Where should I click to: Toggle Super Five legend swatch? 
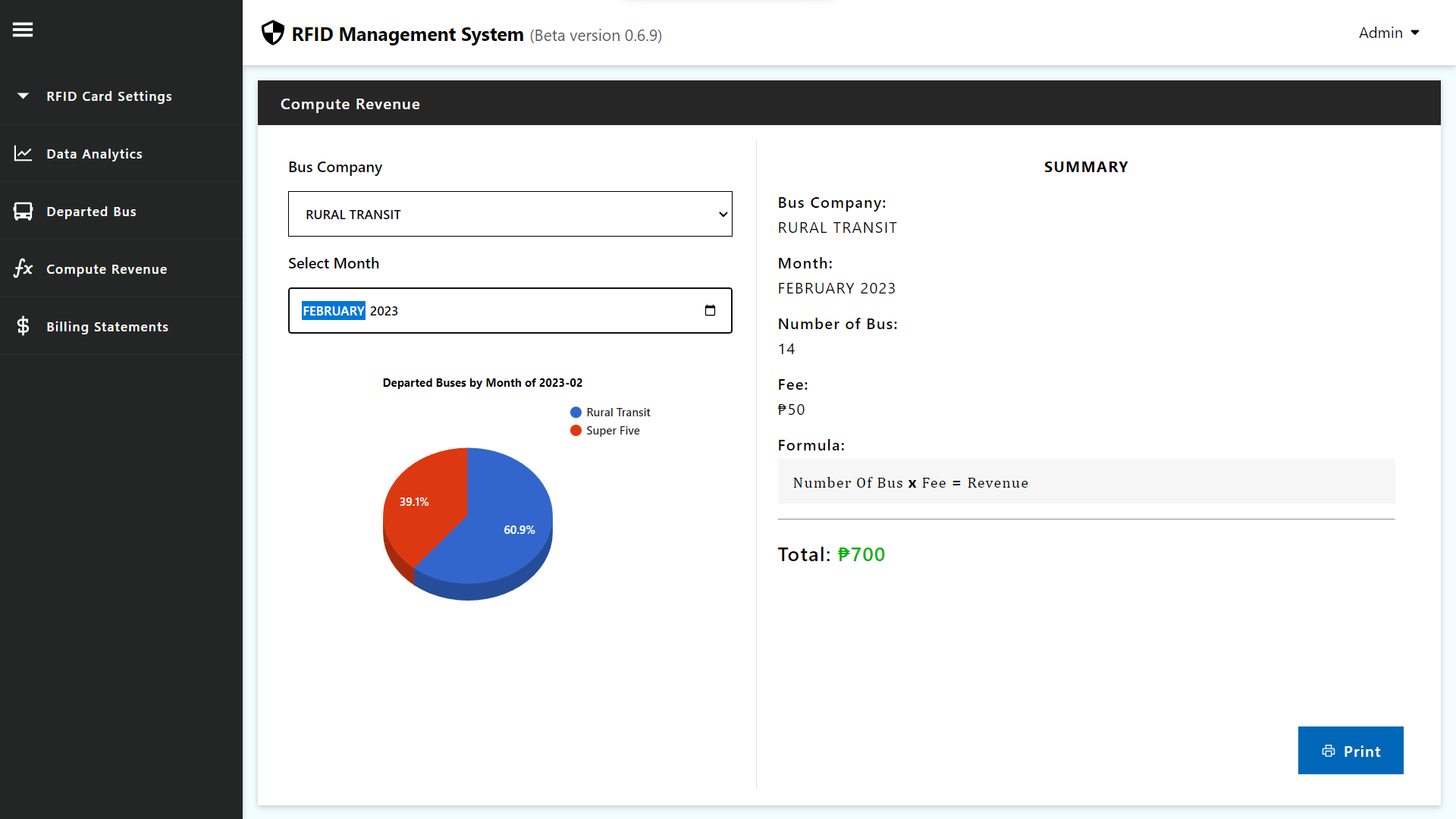576,431
